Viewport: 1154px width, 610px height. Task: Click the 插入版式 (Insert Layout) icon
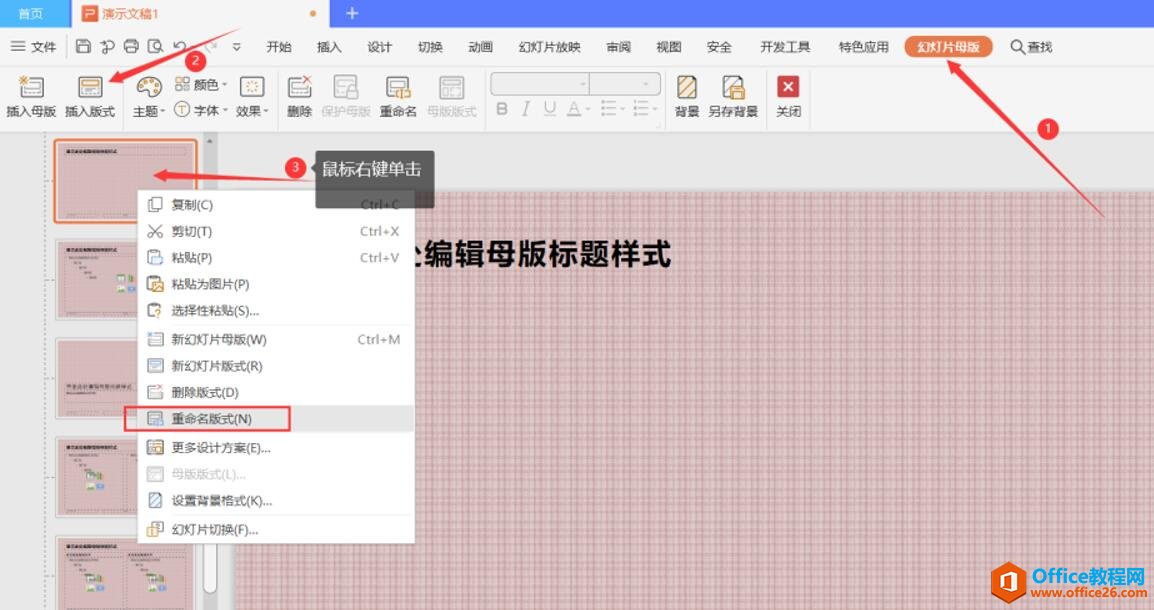(90, 88)
